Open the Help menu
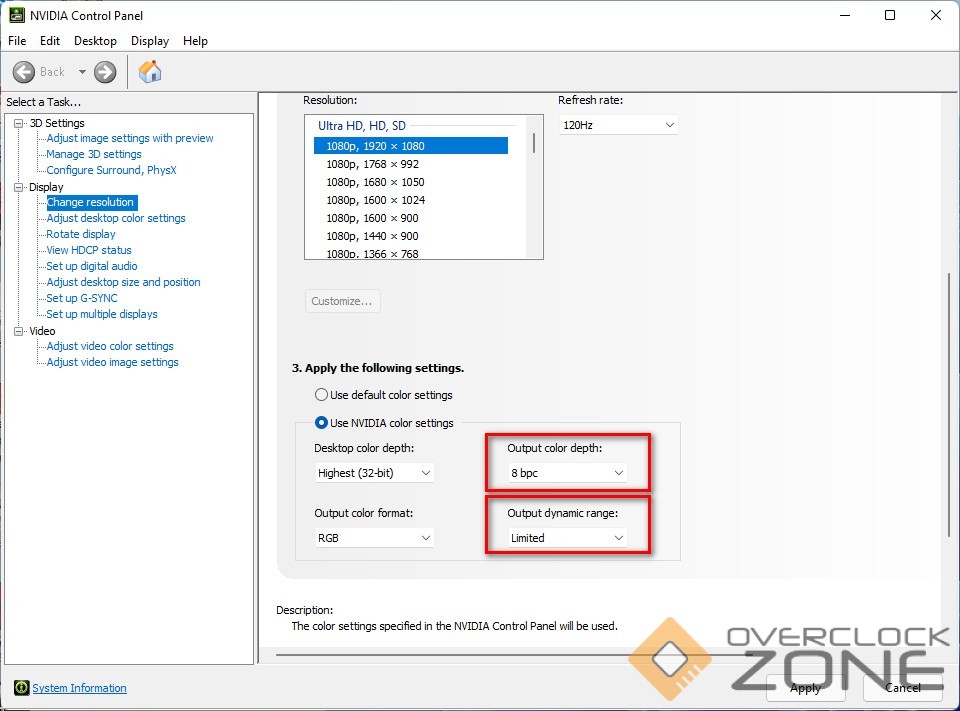 (195, 41)
